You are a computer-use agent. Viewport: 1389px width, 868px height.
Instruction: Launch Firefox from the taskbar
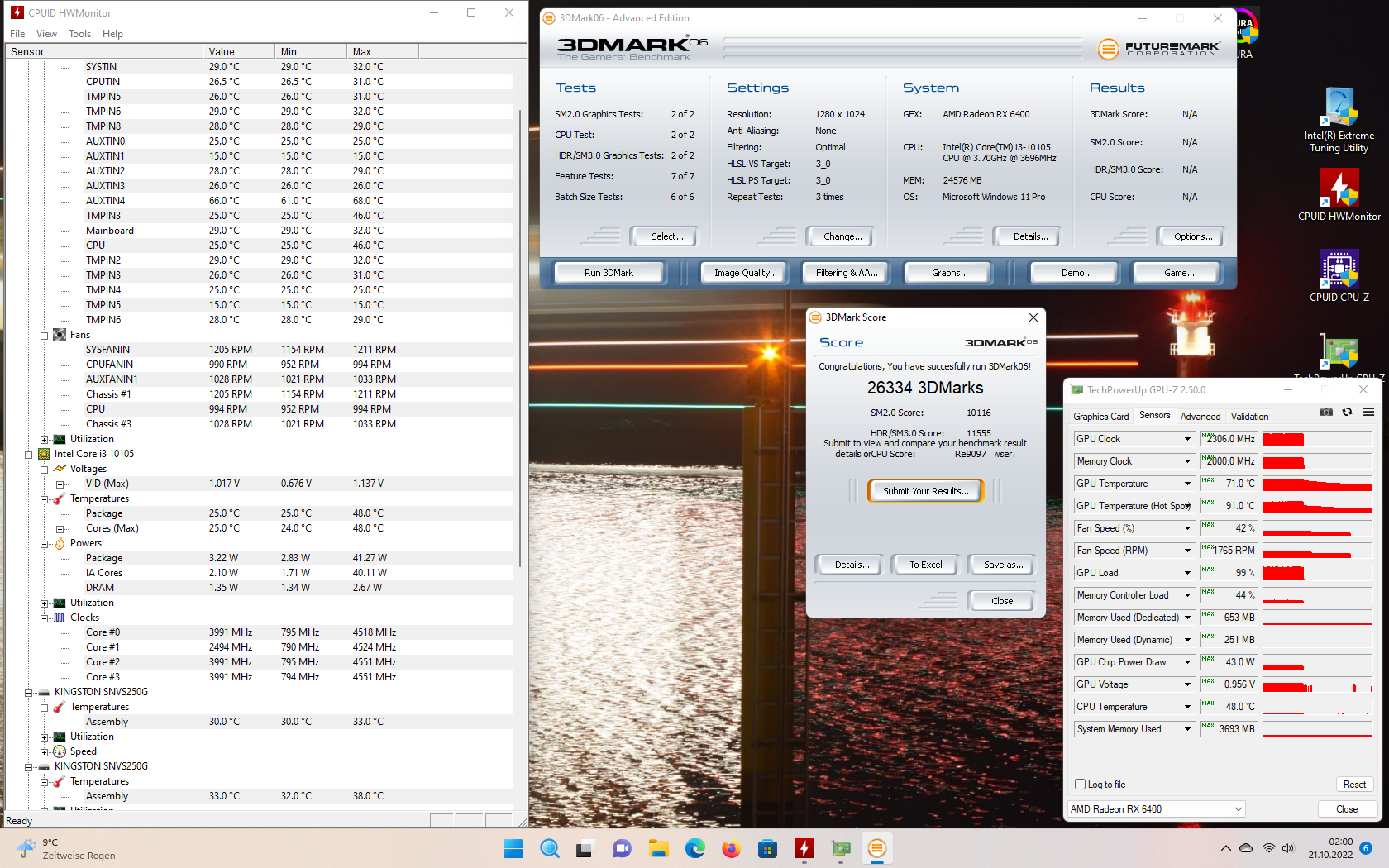pyautogui.click(x=731, y=848)
